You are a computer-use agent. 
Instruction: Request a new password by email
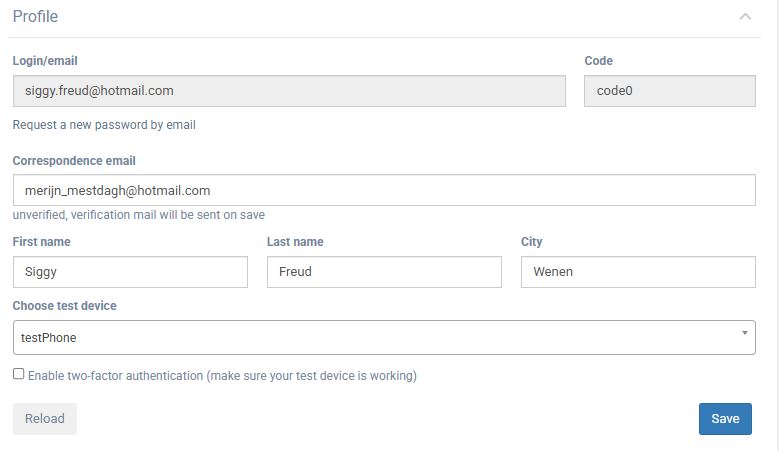pyautogui.click(x=104, y=125)
